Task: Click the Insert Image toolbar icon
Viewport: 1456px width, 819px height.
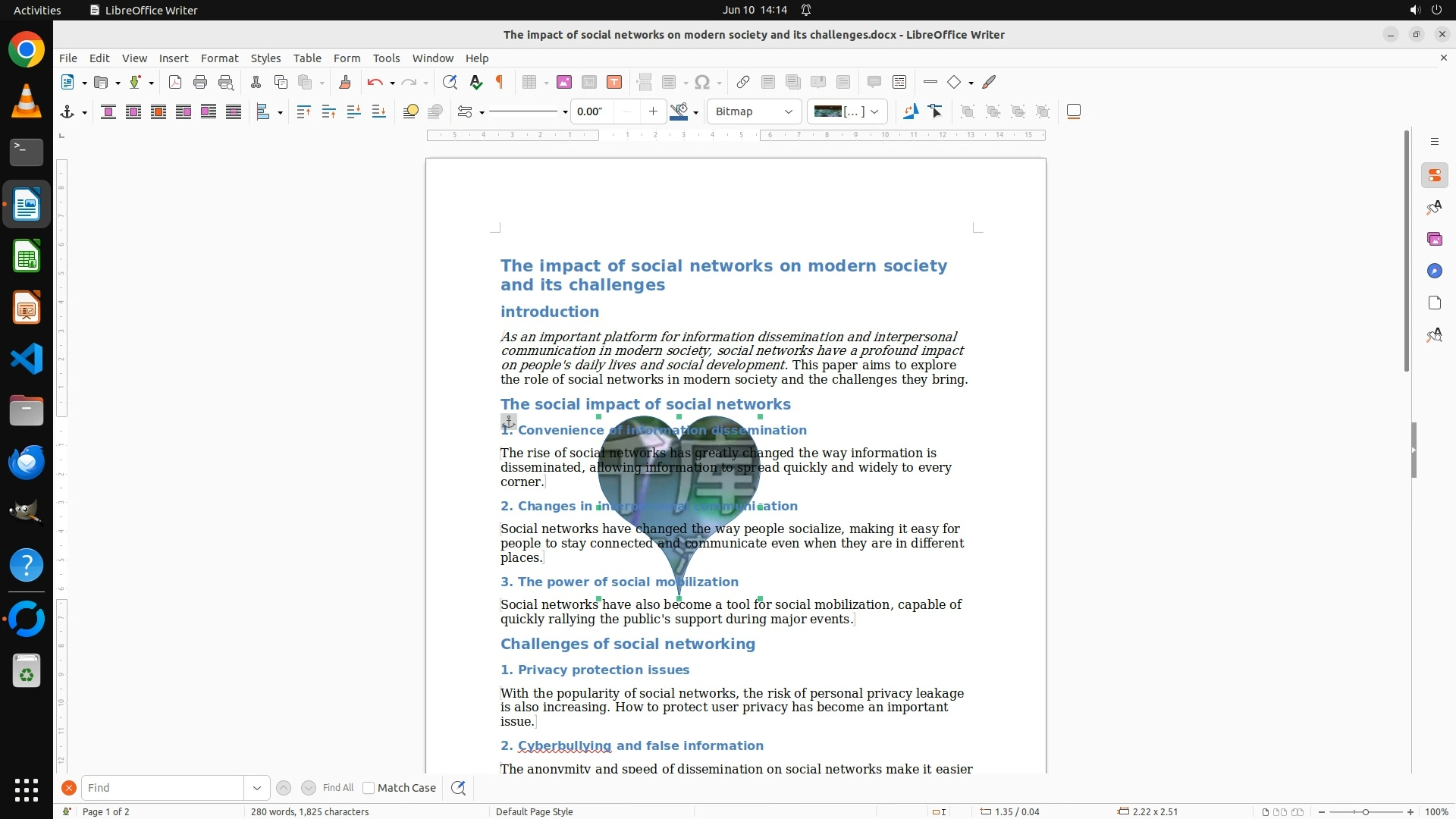Action: click(563, 82)
